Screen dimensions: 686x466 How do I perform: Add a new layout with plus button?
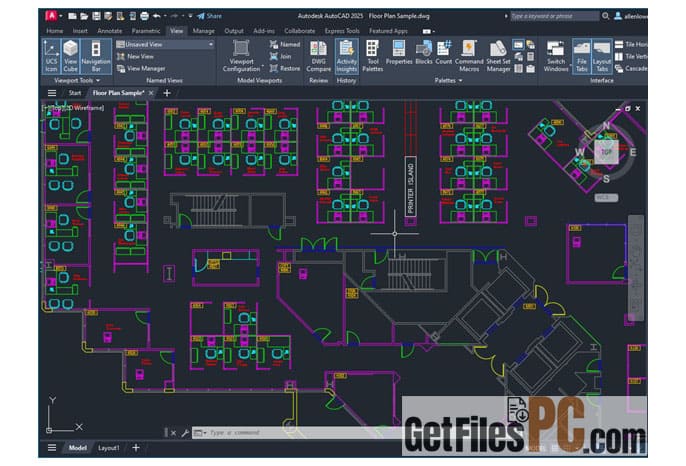tap(136, 448)
